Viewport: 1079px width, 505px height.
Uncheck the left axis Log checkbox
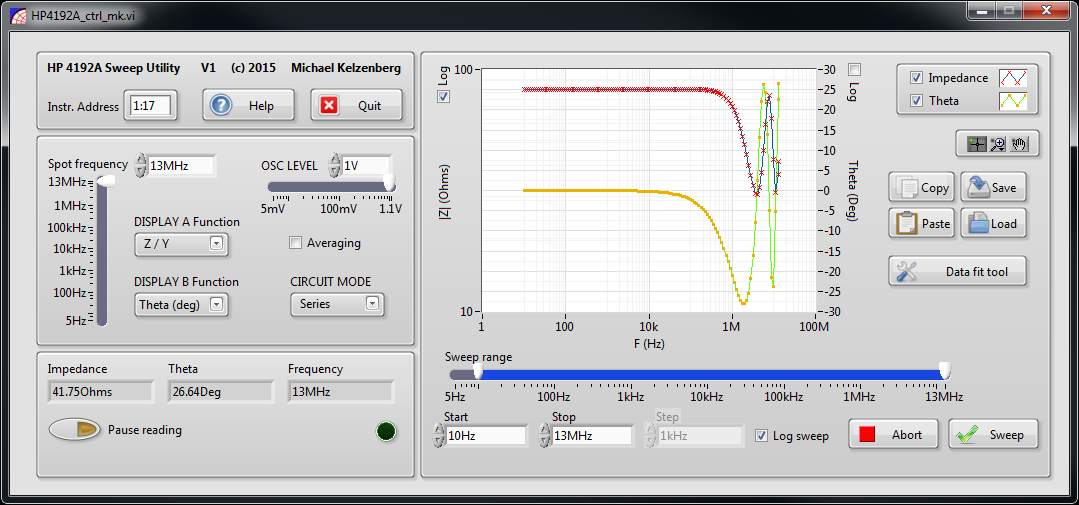click(444, 96)
